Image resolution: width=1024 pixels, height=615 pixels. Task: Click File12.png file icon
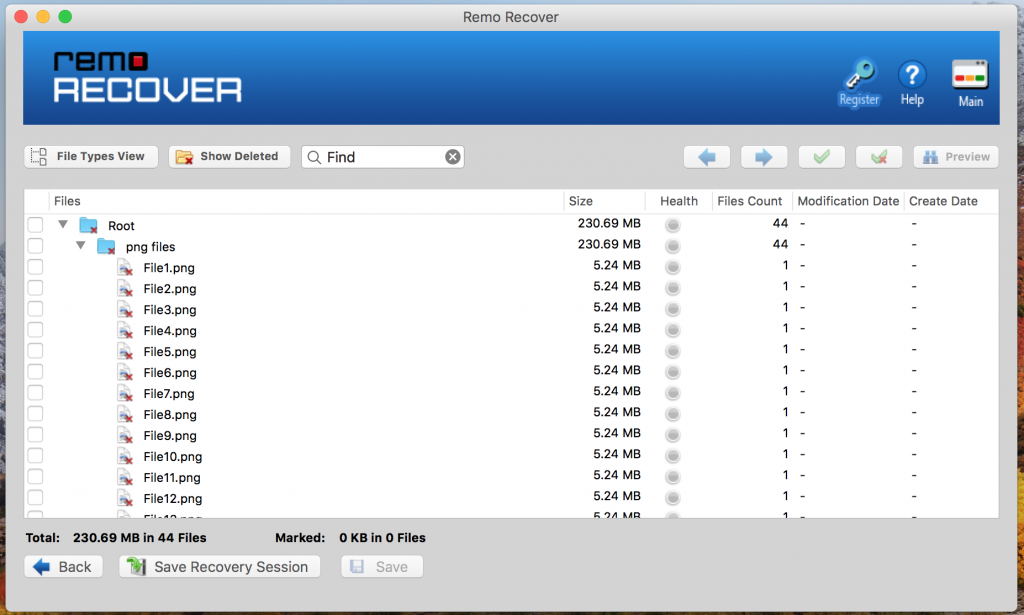click(x=125, y=498)
